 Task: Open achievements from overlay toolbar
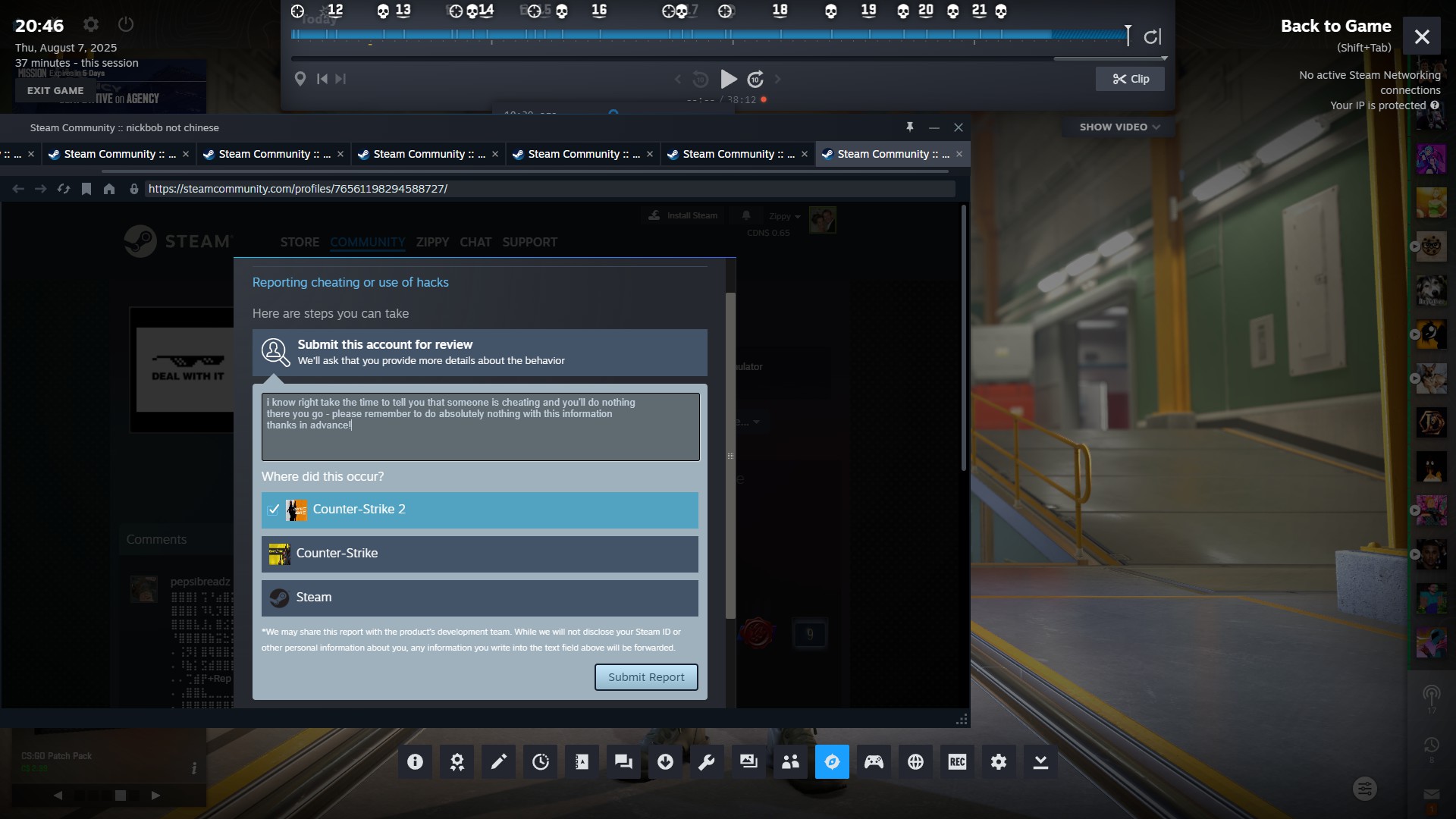[457, 761]
